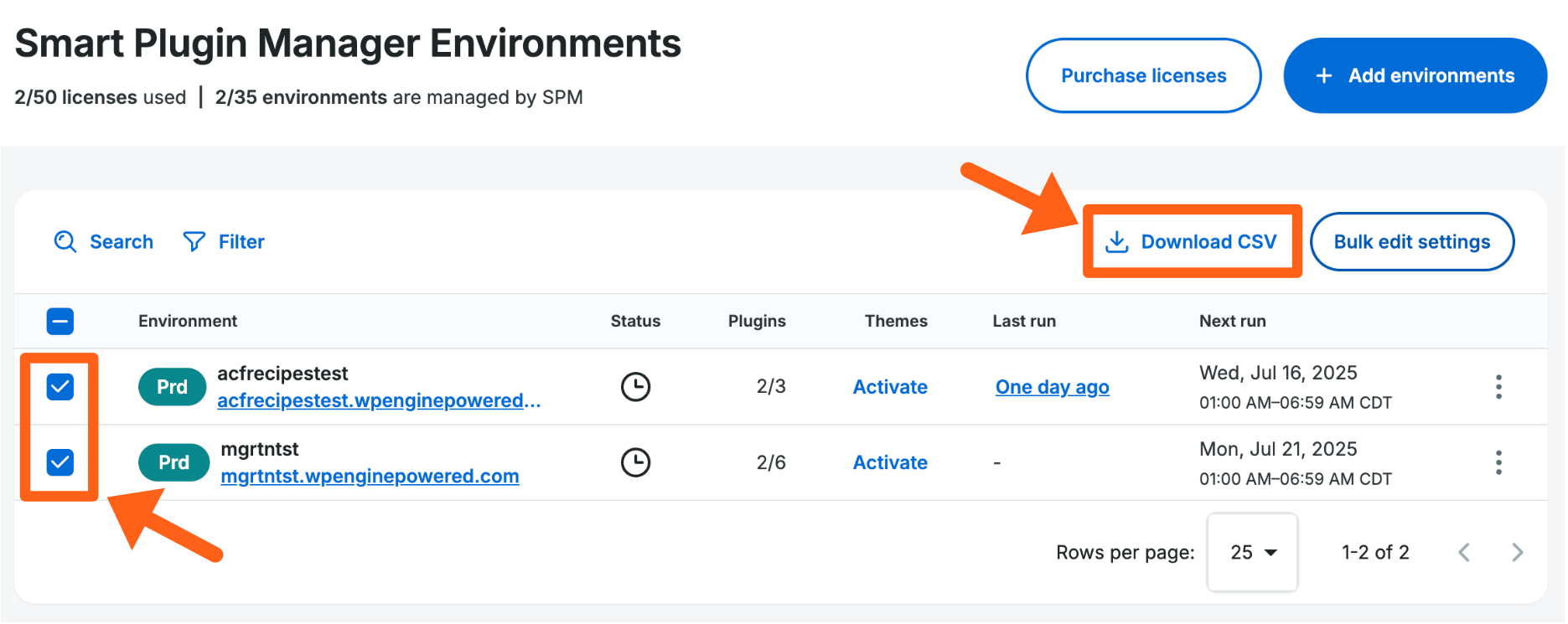Click the Search magnifier icon
The width and height of the screenshot is (1568, 624).
pos(65,242)
